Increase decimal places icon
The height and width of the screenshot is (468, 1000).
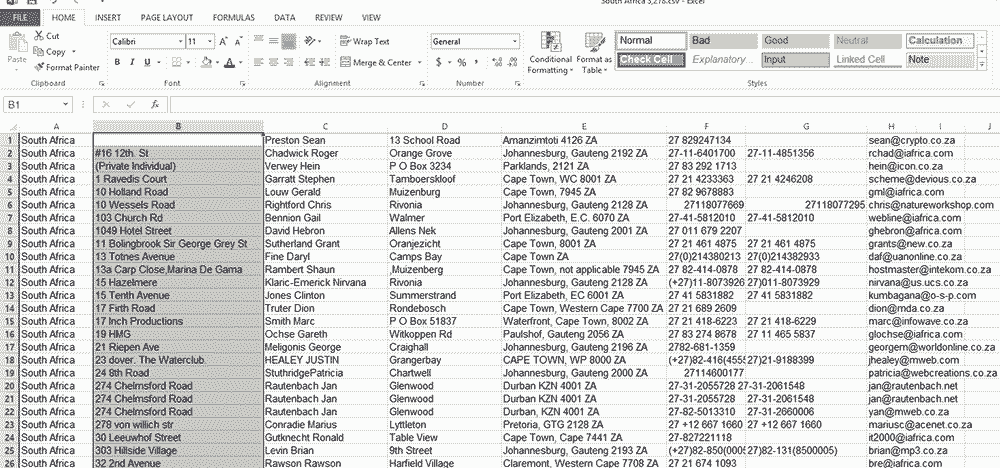pyautogui.click(x=496, y=62)
